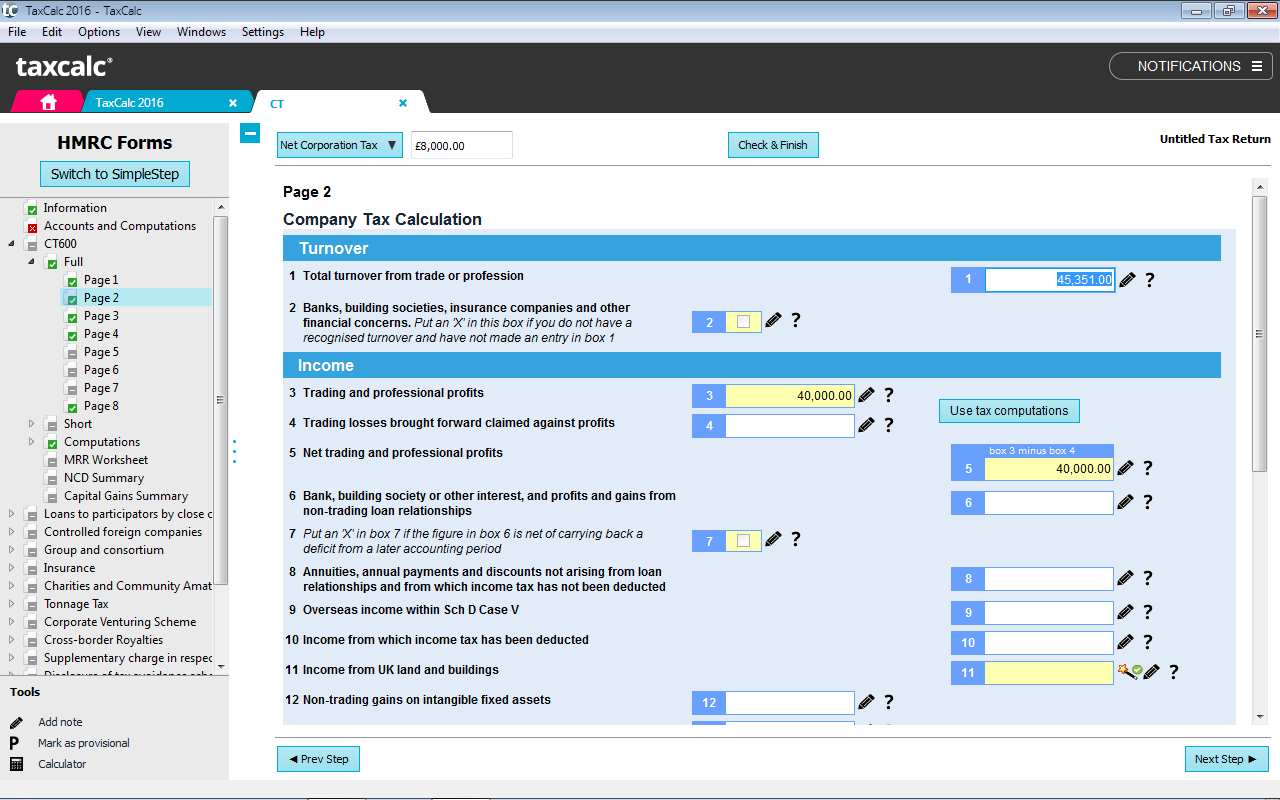
Task: Open the Options menu
Action: tap(99, 32)
